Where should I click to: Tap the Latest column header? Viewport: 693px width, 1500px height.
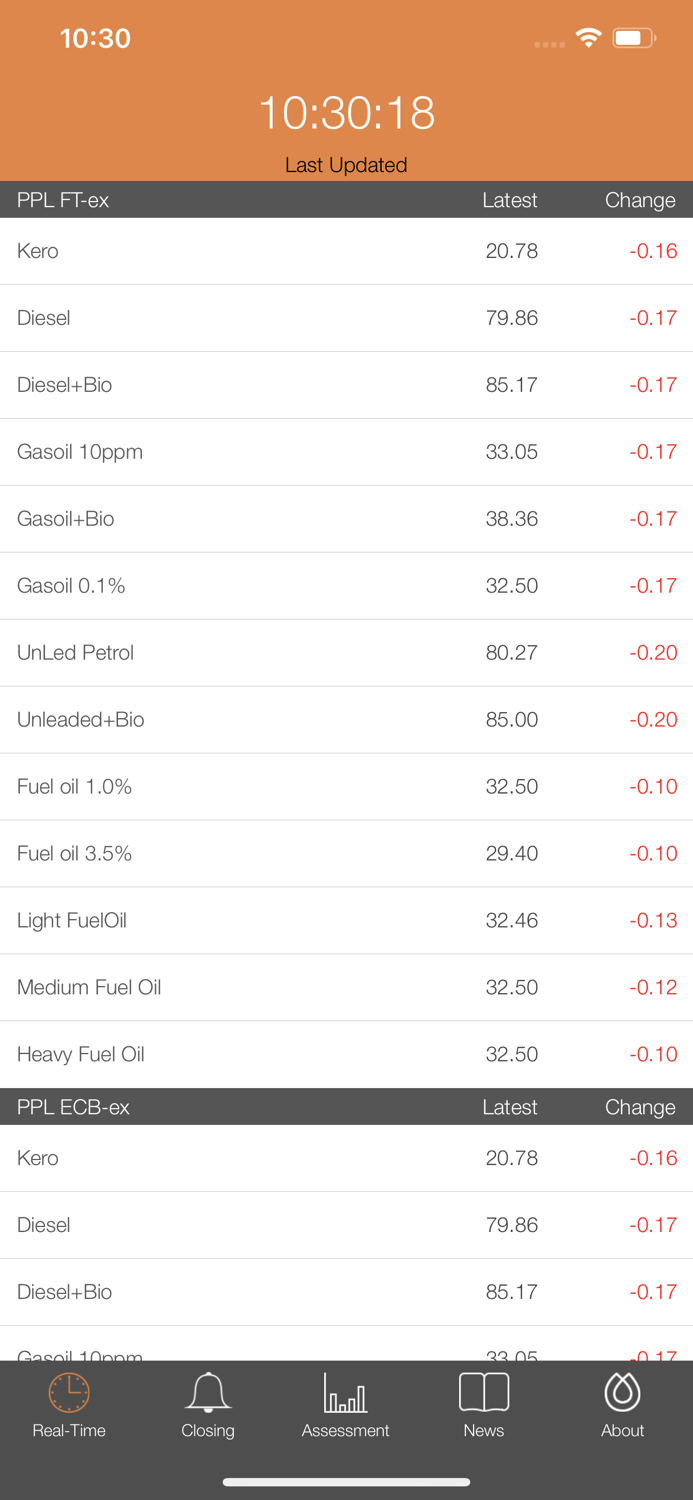click(x=510, y=200)
